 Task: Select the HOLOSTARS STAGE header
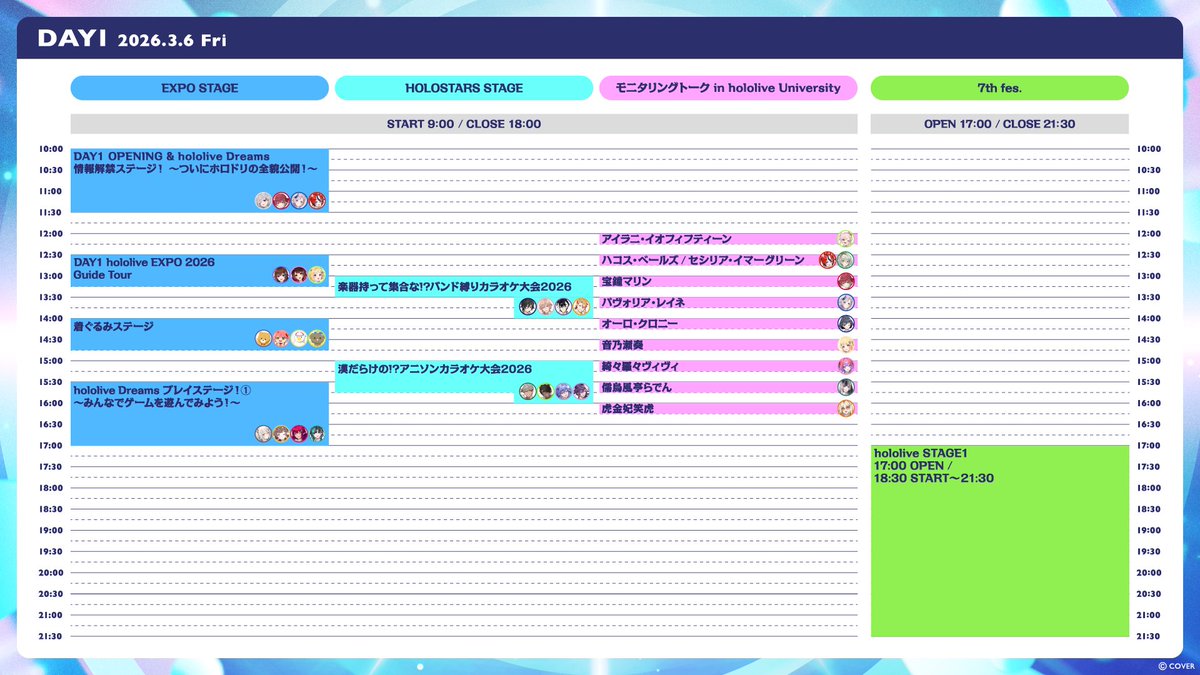[x=464, y=88]
